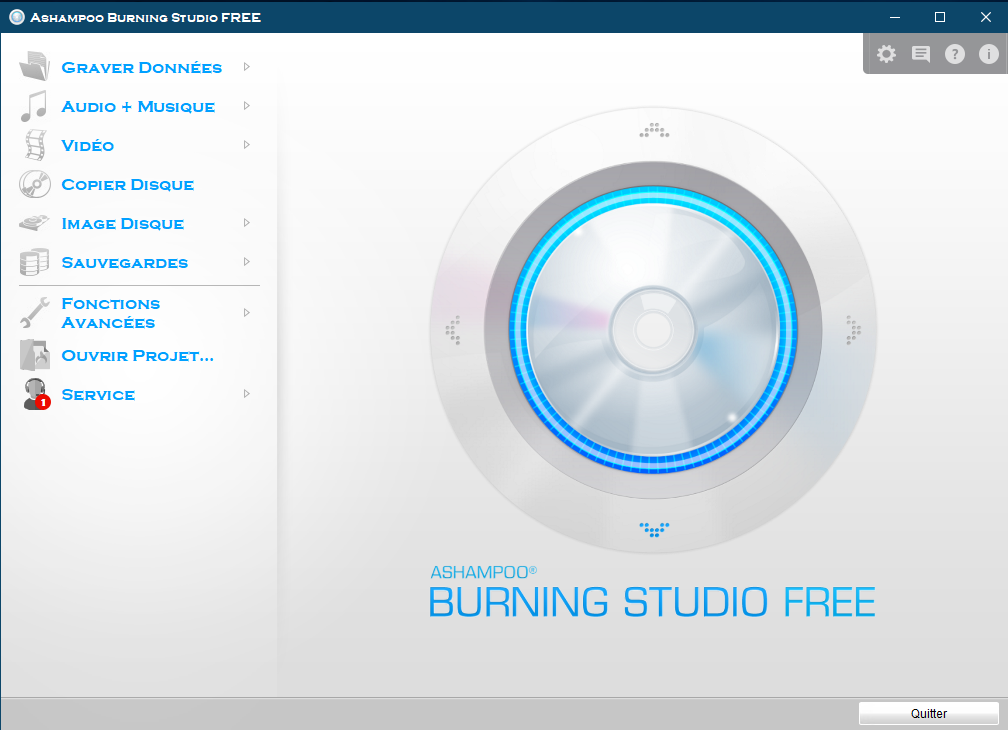Image resolution: width=1008 pixels, height=730 pixels.
Task: Click the Service support agent icon
Action: pos(34,394)
